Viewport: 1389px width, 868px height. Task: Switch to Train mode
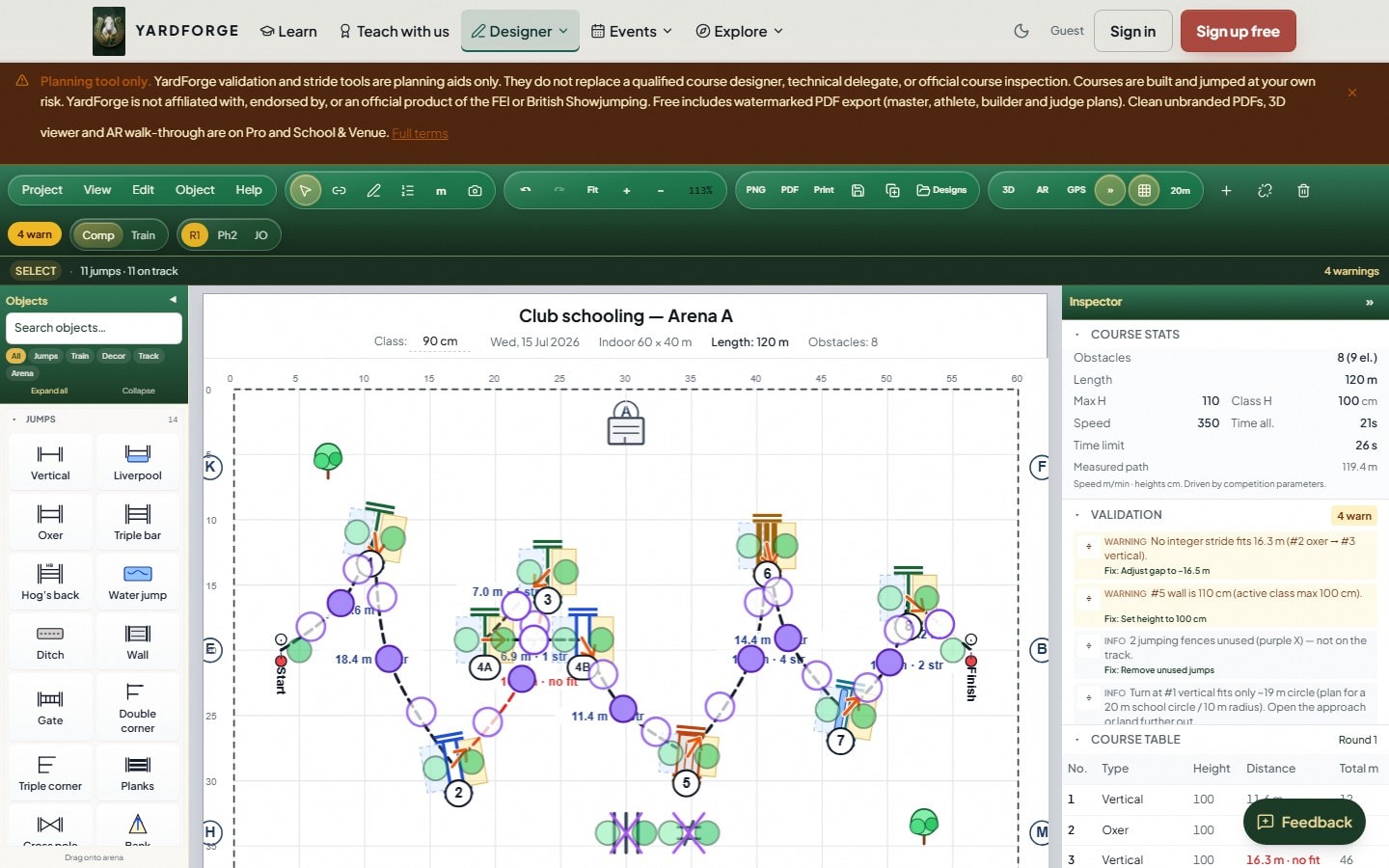pyautogui.click(x=143, y=234)
